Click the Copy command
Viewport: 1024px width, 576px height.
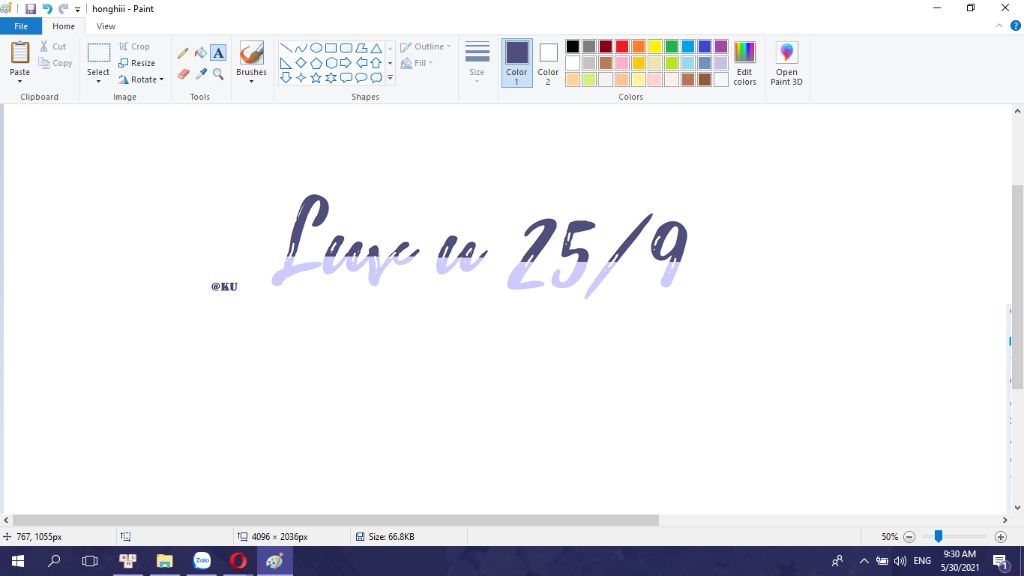coord(55,63)
